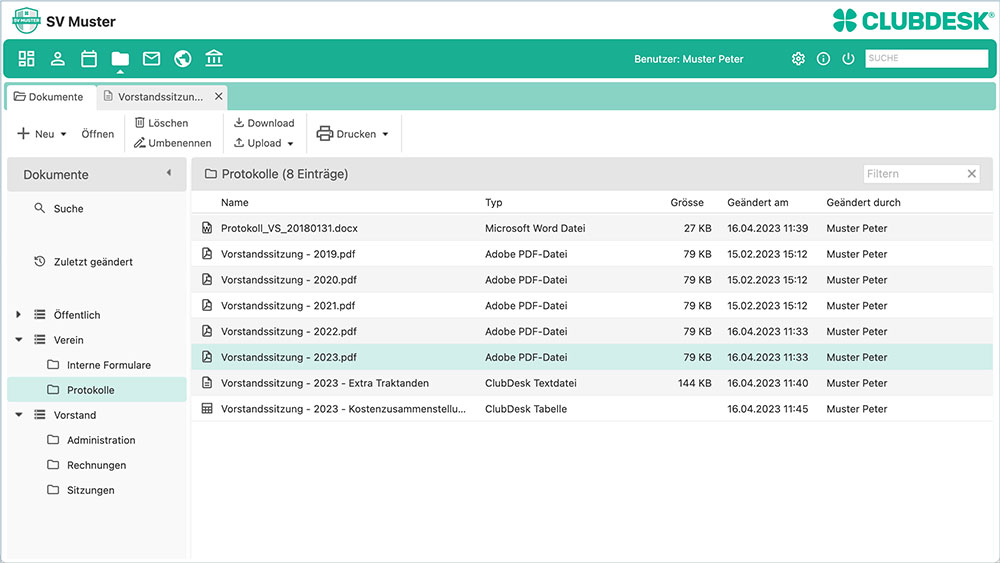Image resolution: width=1000 pixels, height=563 pixels.
Task: Click the 144 KB size cell
Action: coord(695,383)
